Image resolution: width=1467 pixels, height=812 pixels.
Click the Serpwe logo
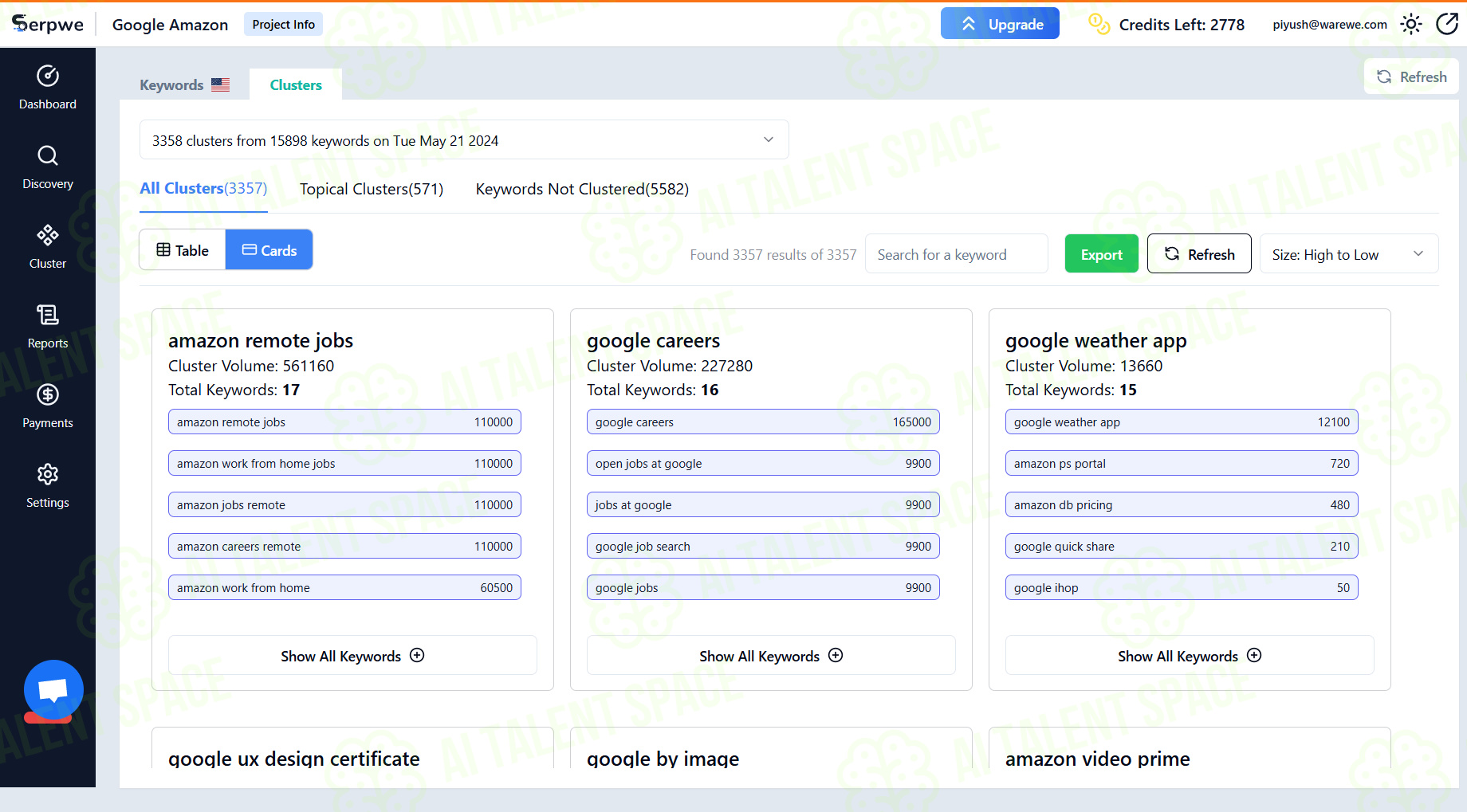coord(48,24)
